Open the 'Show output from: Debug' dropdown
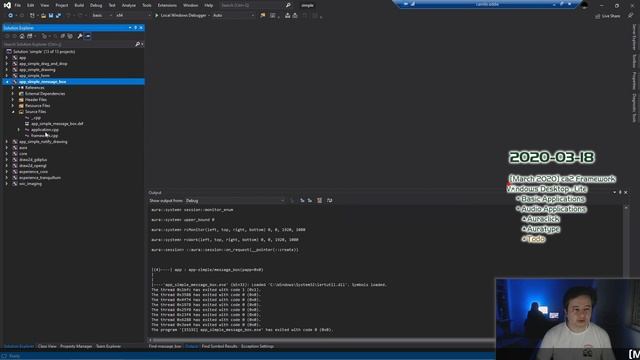The height and width of the screenshot is (360, 640). pos(235,200)
